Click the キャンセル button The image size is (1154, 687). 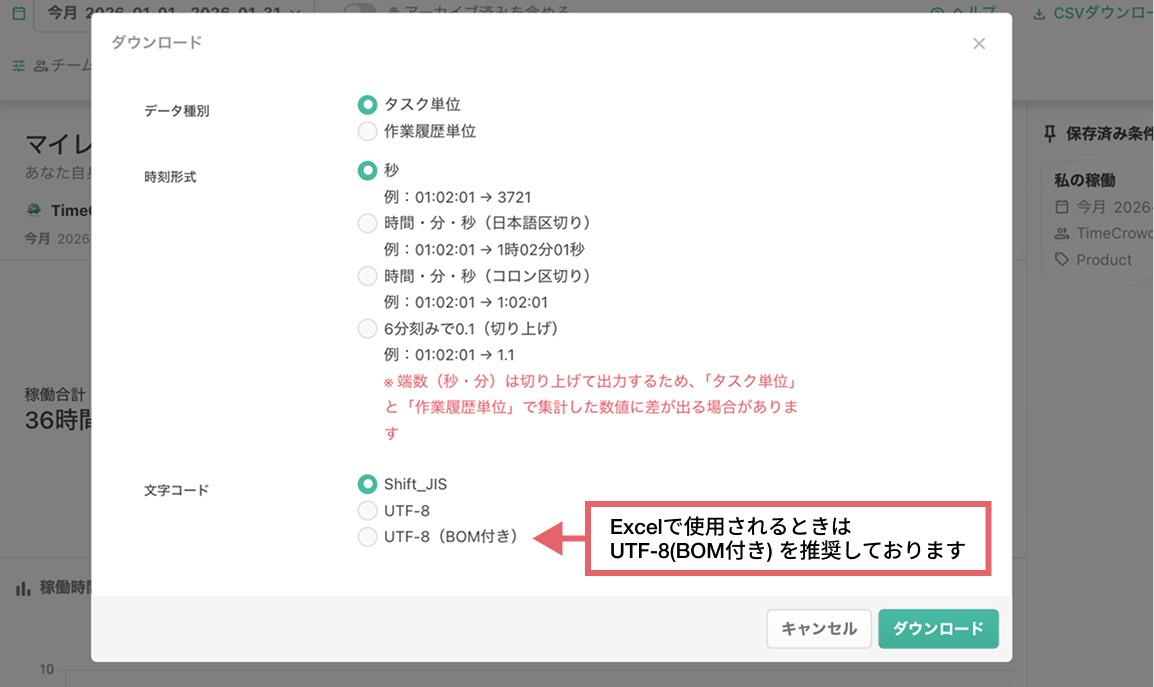(x=818, y=629)
